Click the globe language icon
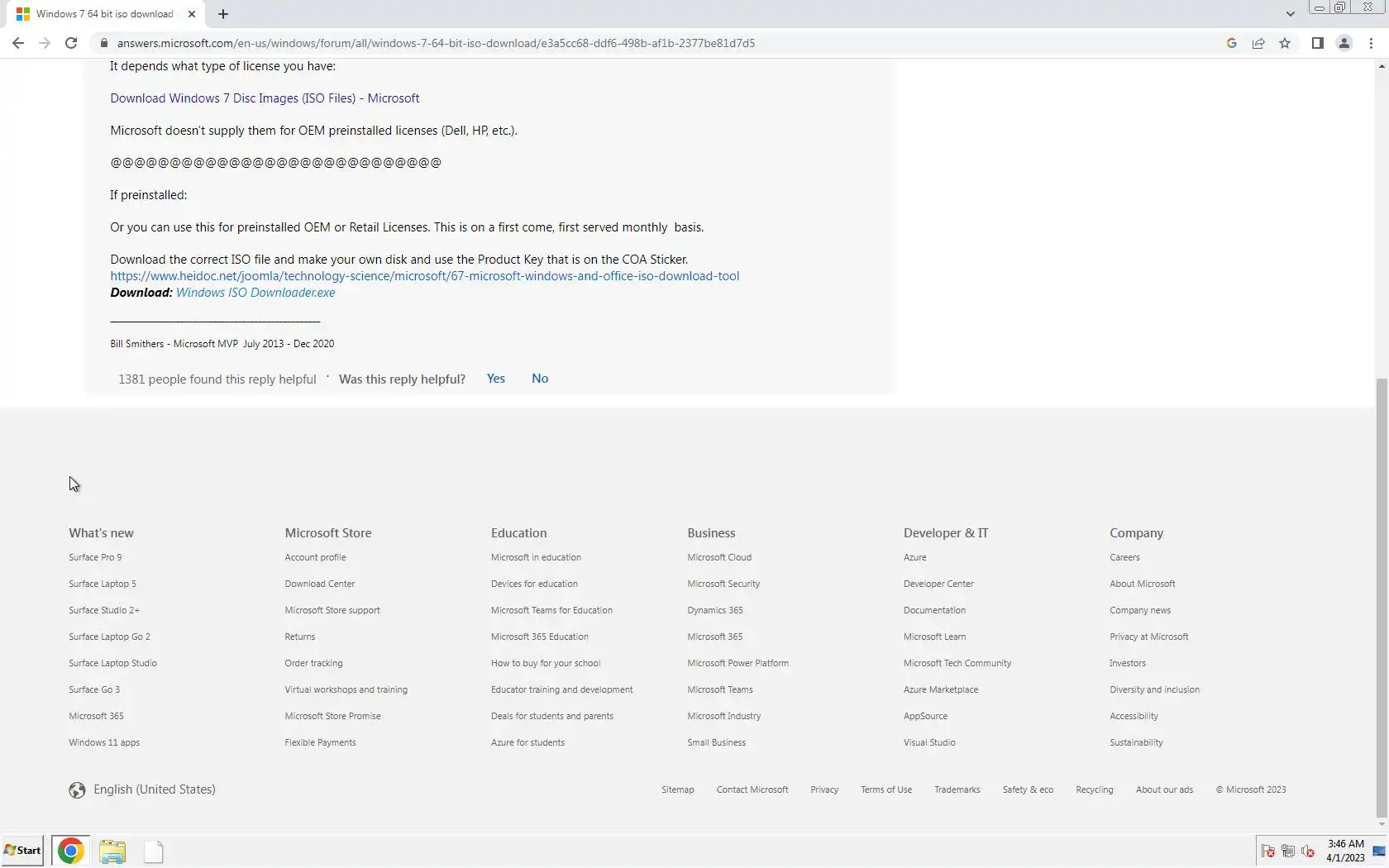This screenshot has width=1389, height=868. click(x=77, y=790)
